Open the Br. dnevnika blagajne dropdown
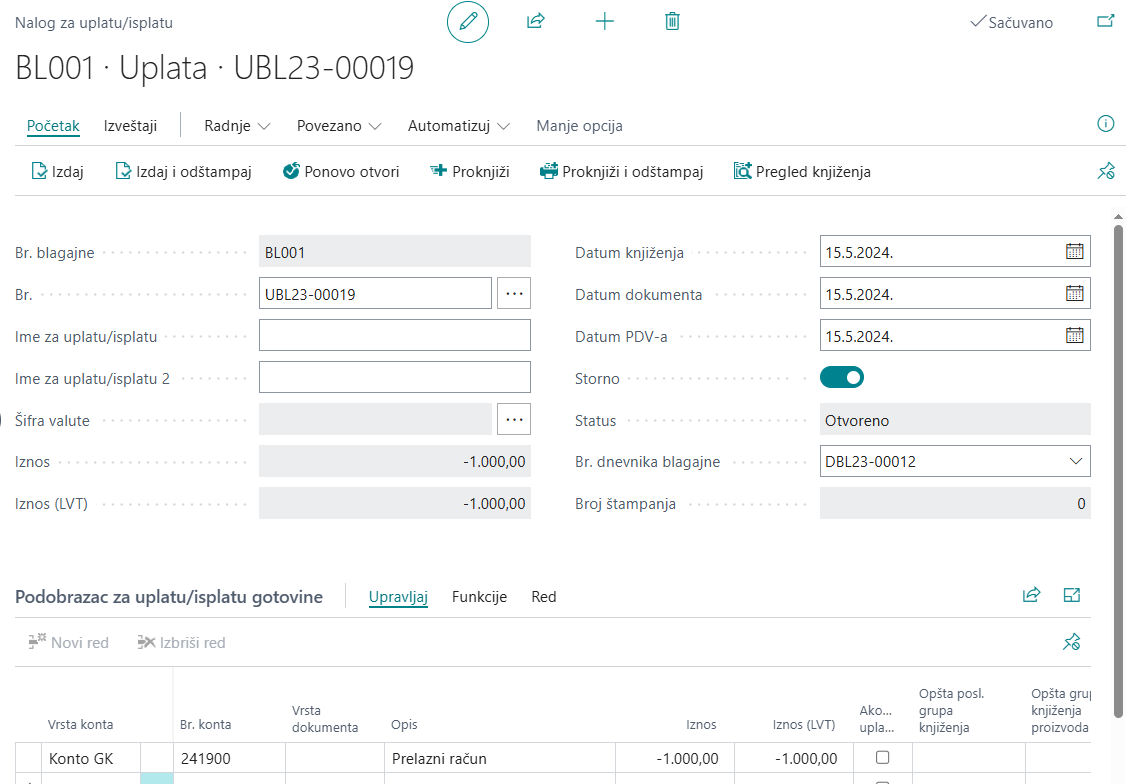1135x784 pixels. click(1076, 461)
